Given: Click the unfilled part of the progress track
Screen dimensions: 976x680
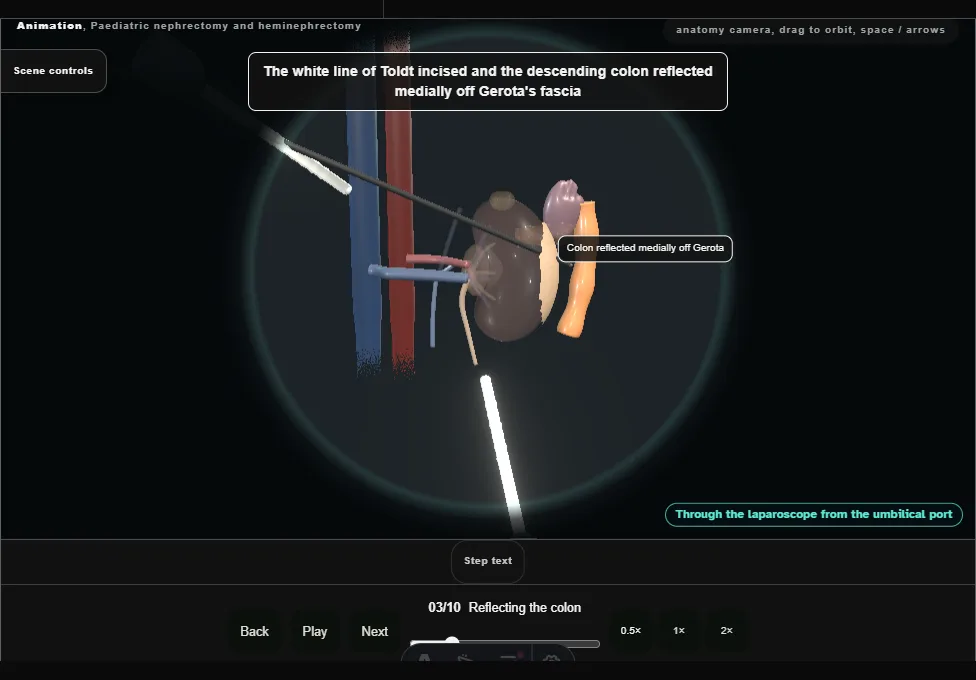Looking at the screenshot, I should click(x=529, y=643).
